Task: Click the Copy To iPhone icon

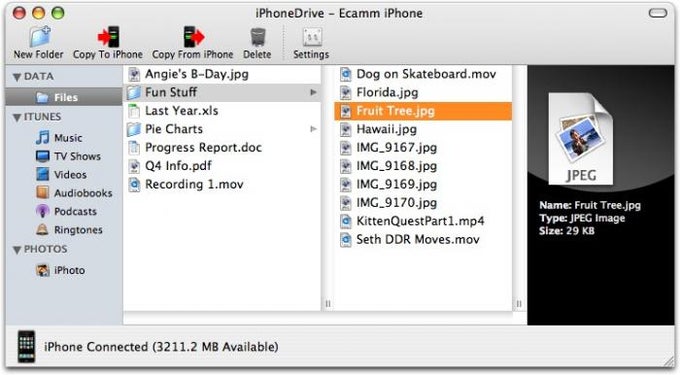Action: tap(108, 37)
